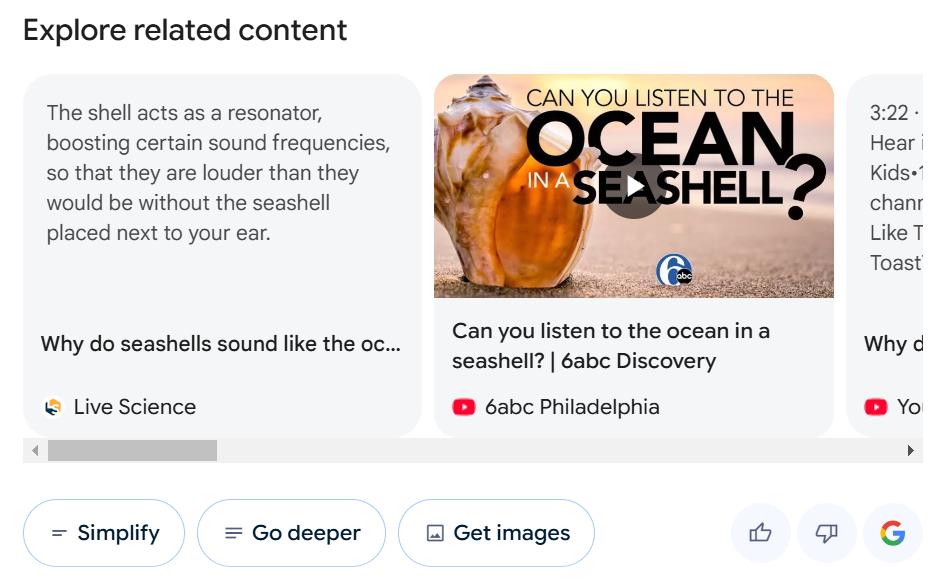Click the partially visible YouTube icon at right
Screen dimensions: 949x582
coord(876,407)
